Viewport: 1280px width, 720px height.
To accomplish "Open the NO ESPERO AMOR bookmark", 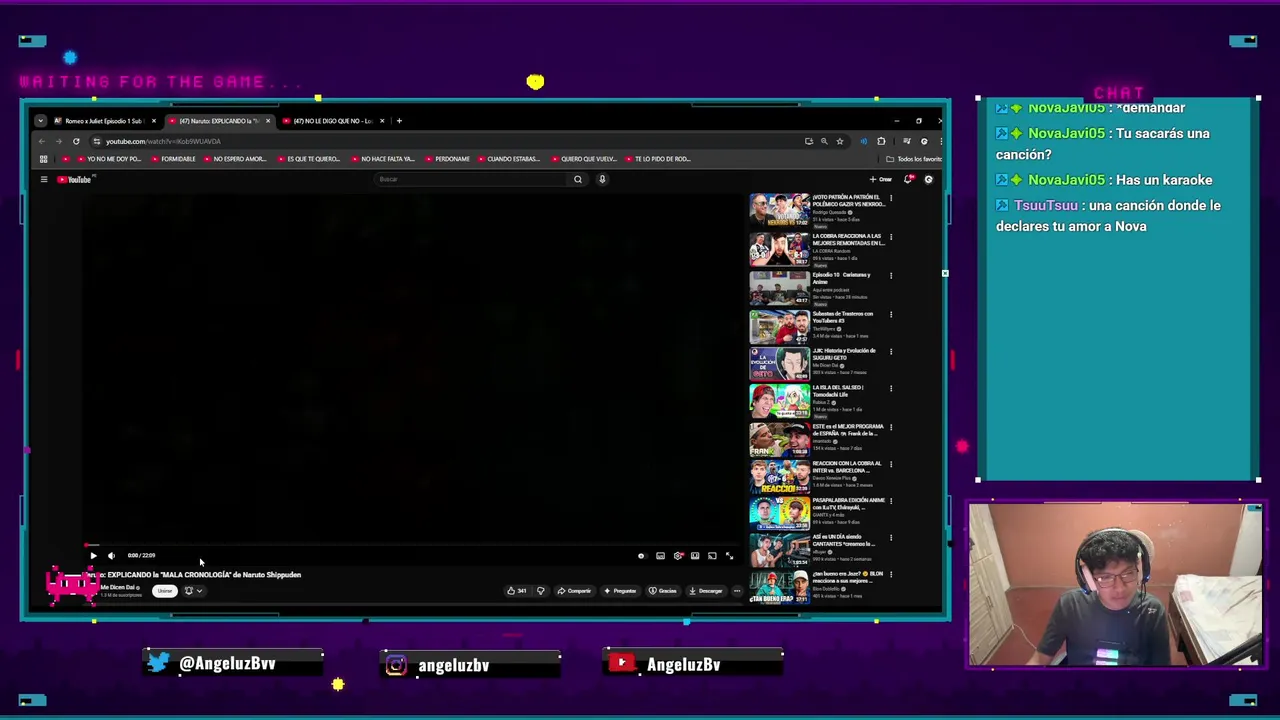I will pos(234,159).
